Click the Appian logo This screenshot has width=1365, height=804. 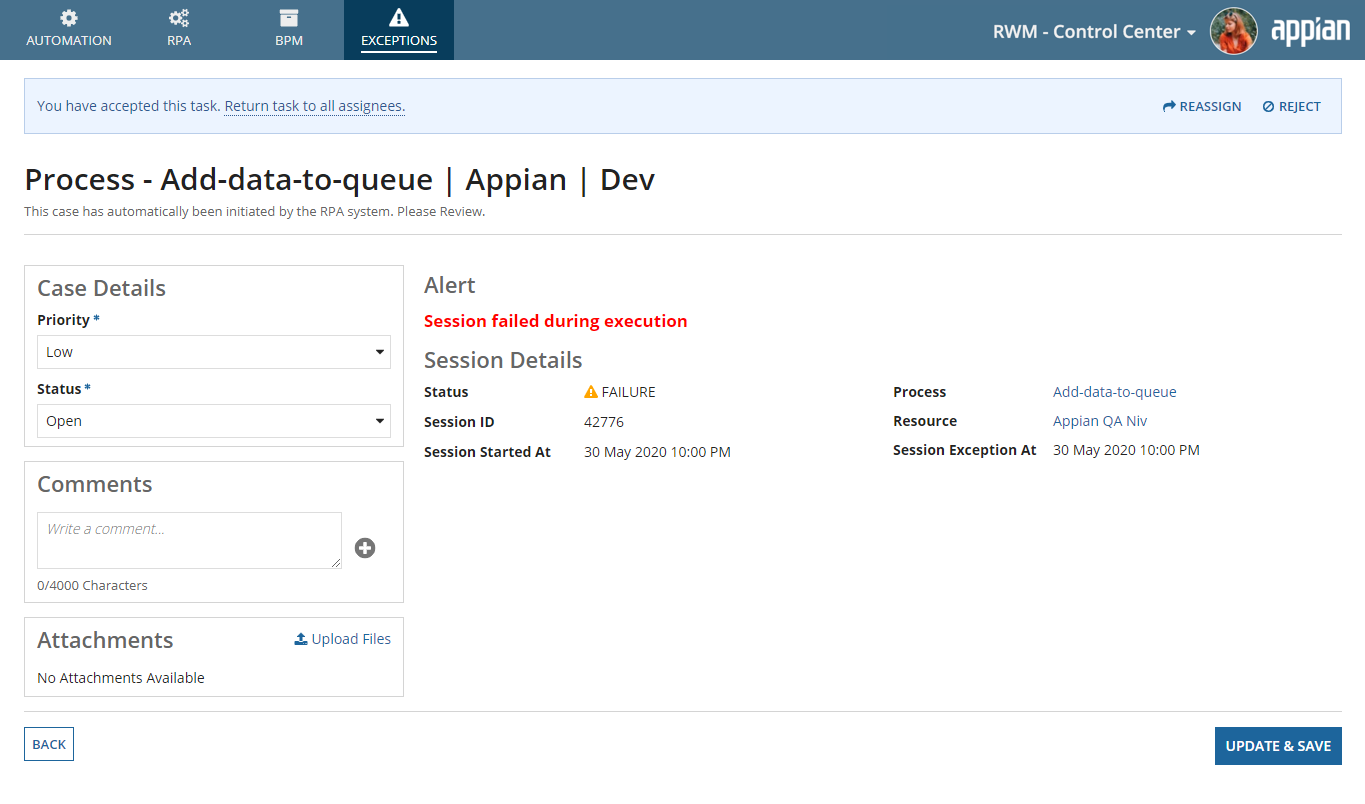tap(1310, 31)
